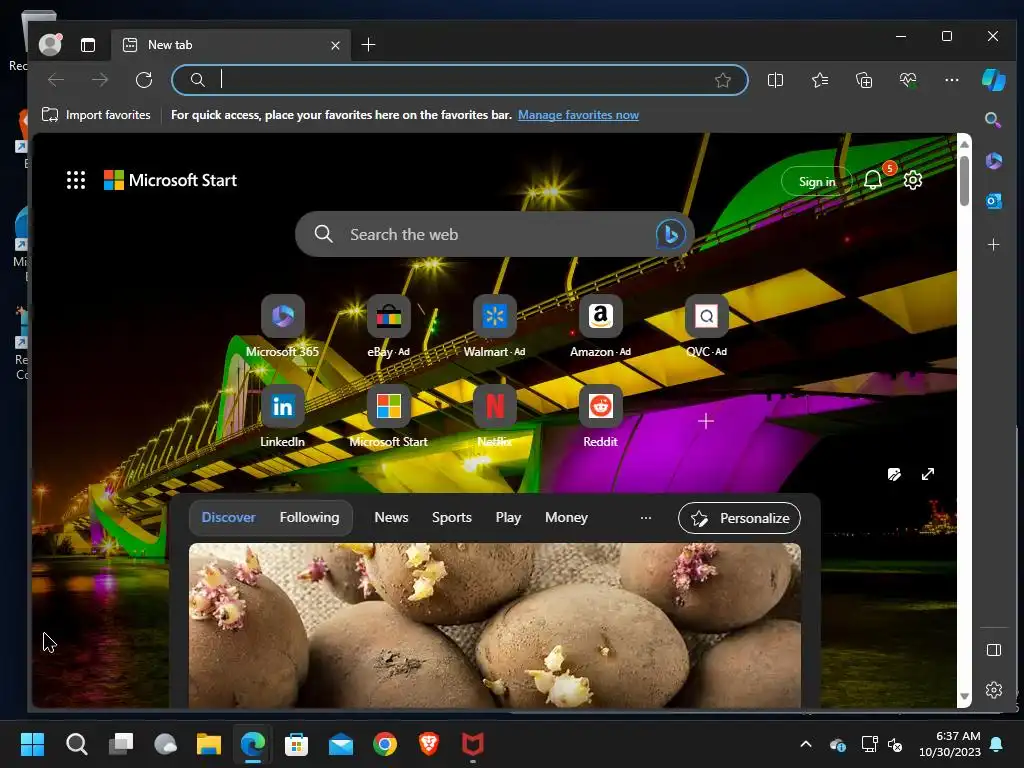Open the potatoes news story image

[x=494, y=625]
